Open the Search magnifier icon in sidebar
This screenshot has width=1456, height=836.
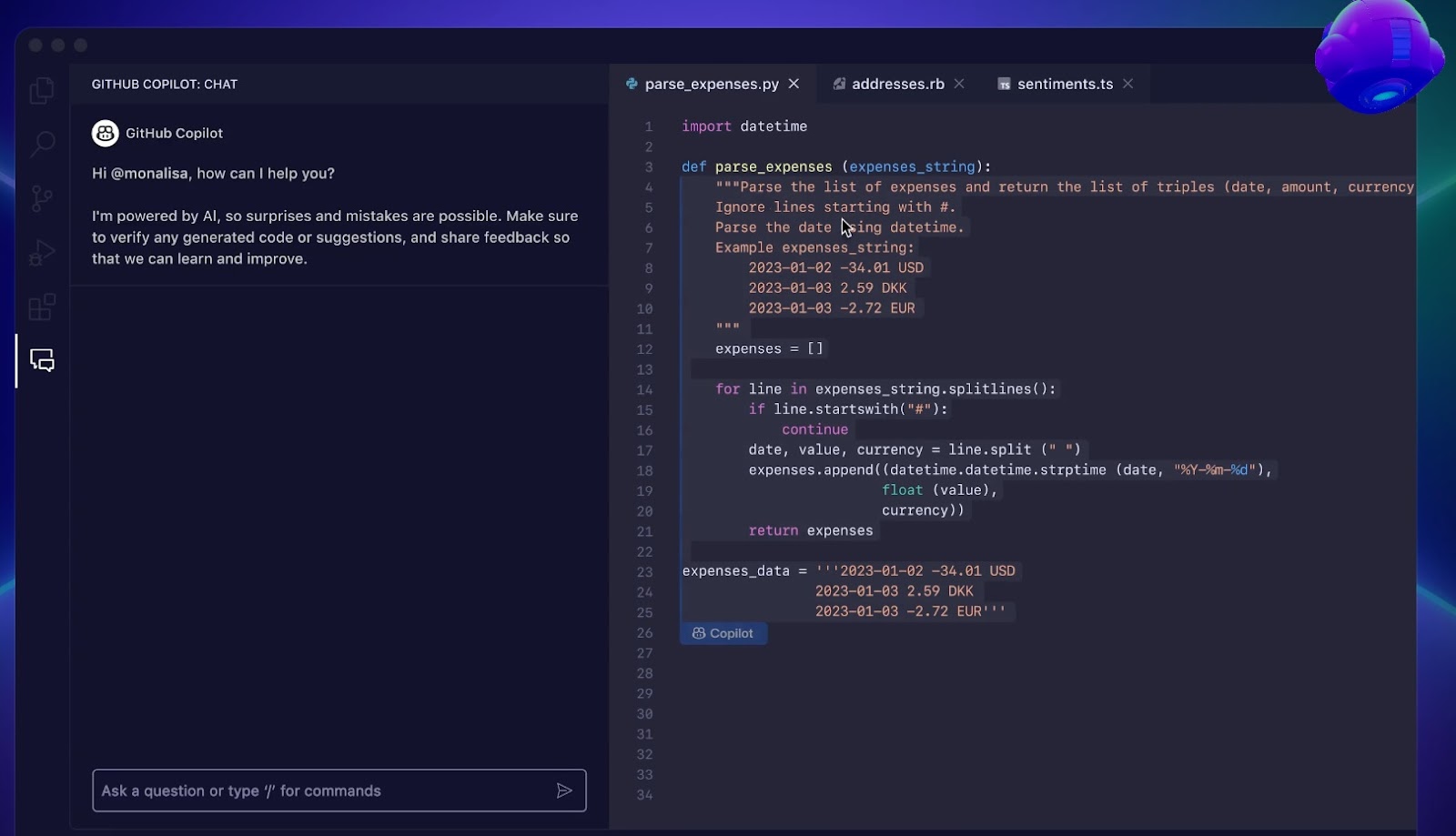click(x=42, y=144)
